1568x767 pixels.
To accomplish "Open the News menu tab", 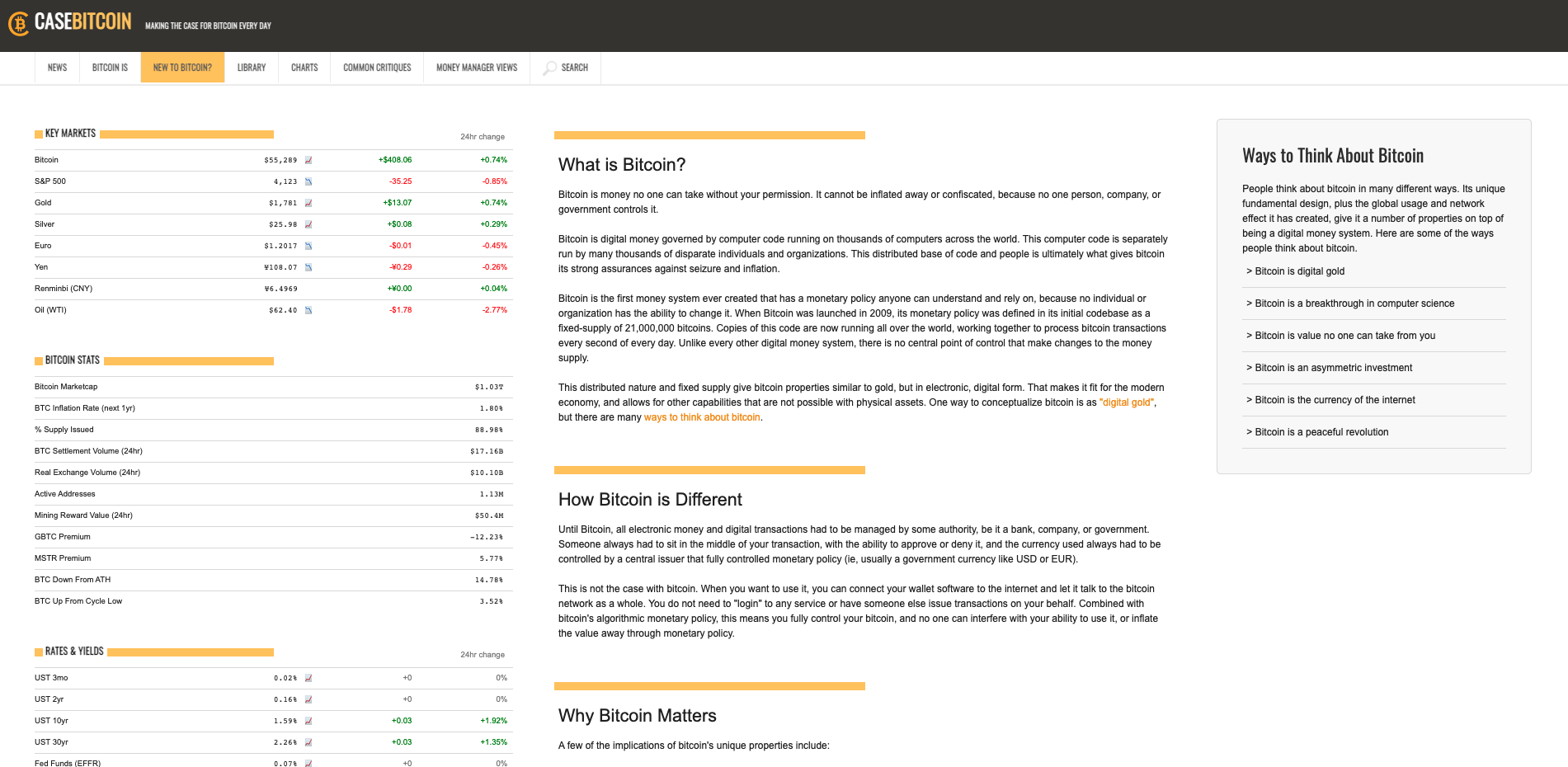I will (57, 68).
